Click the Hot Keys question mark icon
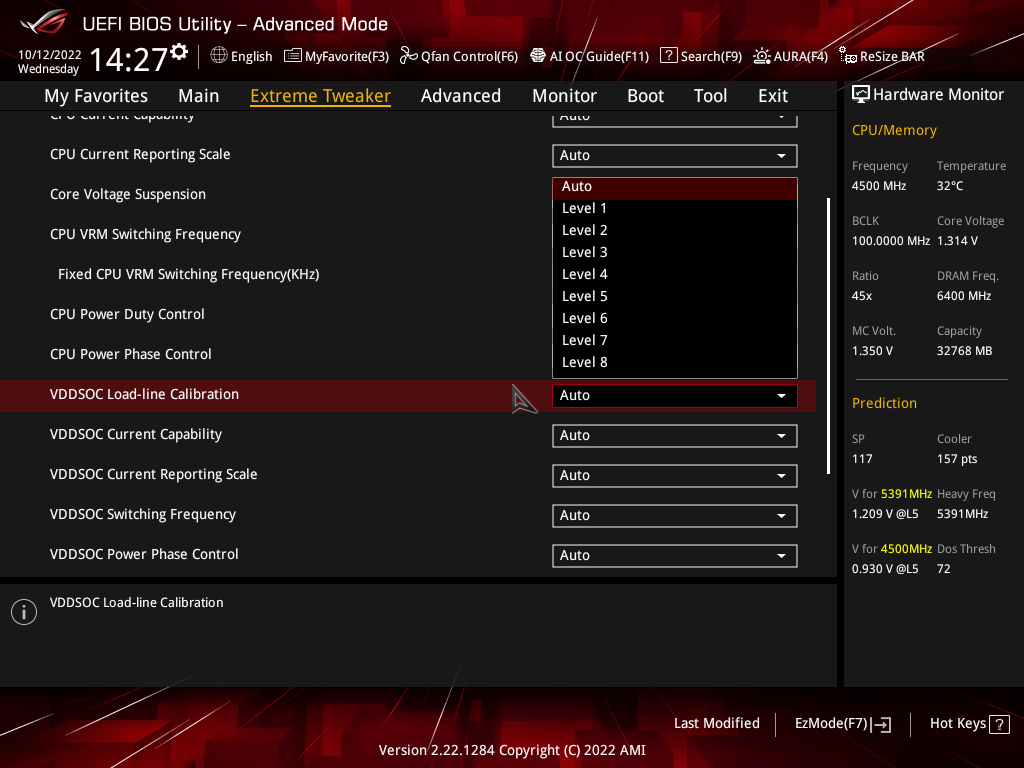Viewport: 1024px width, 768px height. pyautogui.click(x=999, y=724)
